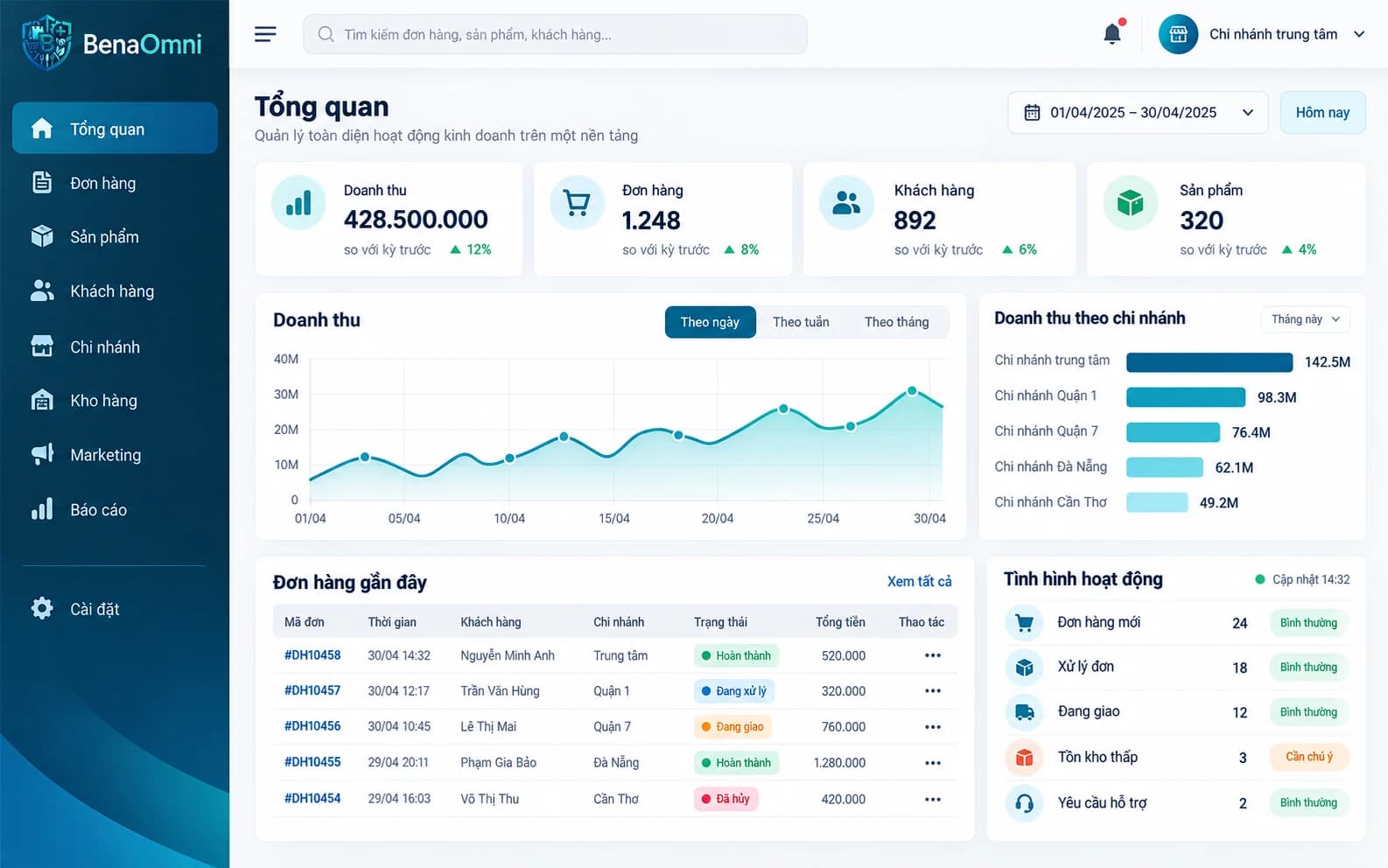Open actions menu for order #DH10454

tap(933, 799)
